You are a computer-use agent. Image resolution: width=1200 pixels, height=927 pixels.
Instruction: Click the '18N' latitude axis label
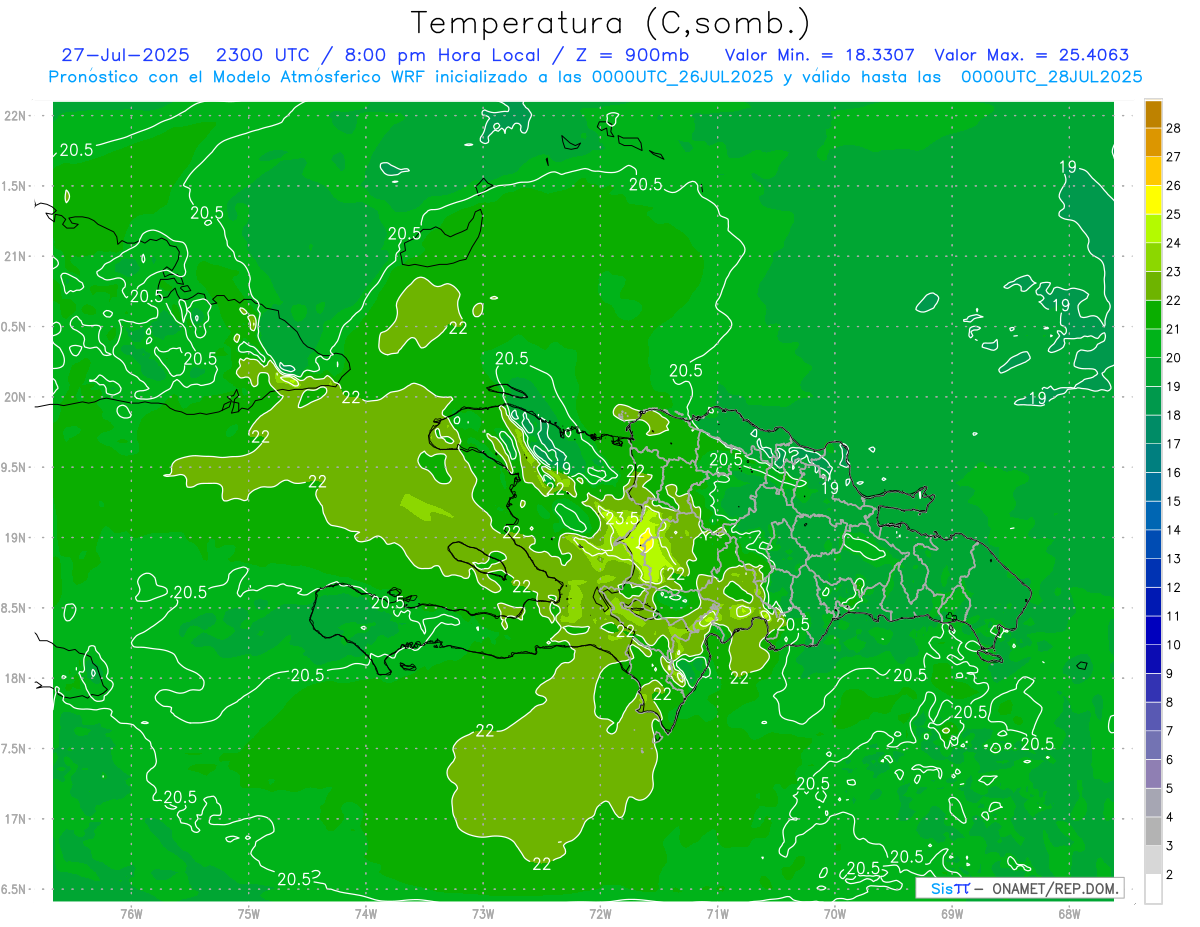[14, 678]
